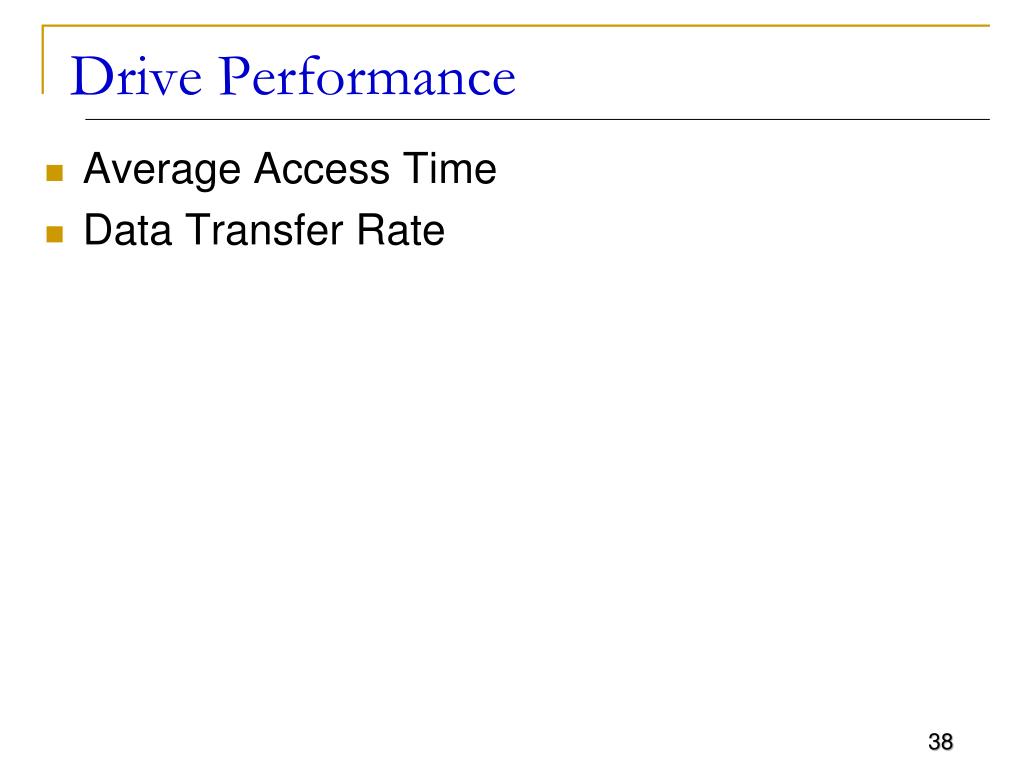The width and height of the screenshot is (1024, 768).
Task: Click the word Transfer in second bullet
Action: point(260,231)
